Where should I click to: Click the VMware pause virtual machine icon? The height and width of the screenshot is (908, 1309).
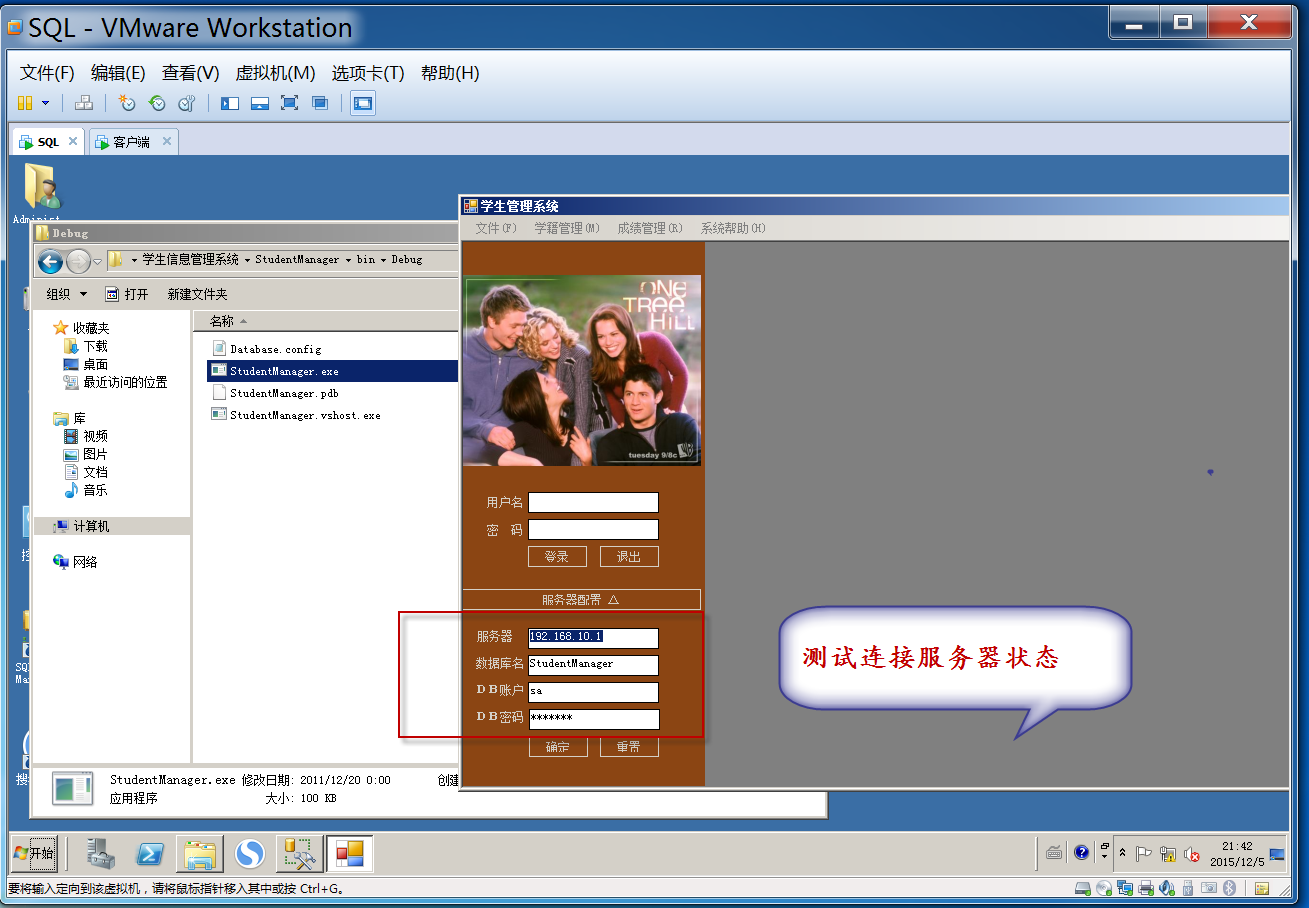[25, 103]
